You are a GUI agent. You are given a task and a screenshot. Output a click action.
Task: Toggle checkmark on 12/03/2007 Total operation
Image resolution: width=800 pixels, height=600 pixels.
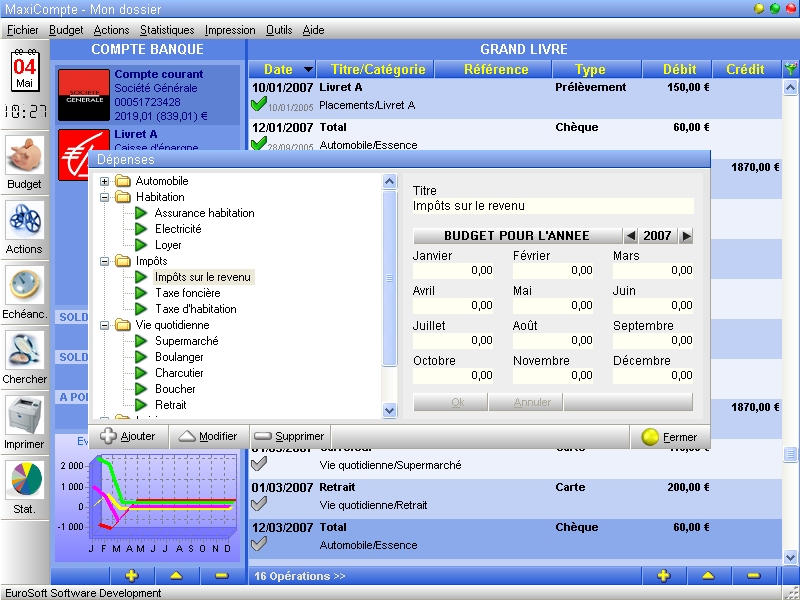259,544
